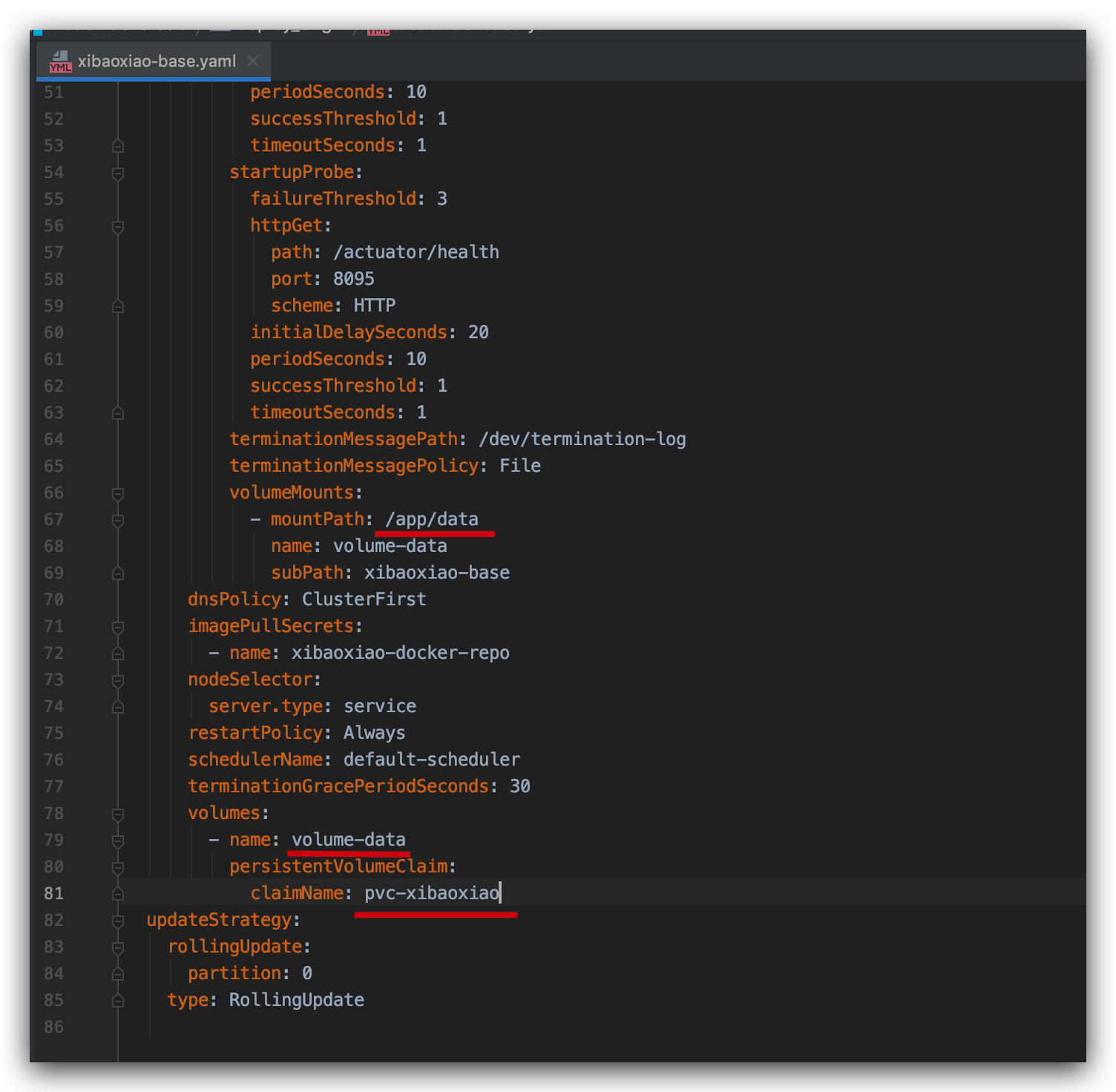Fold the volumeMounts section
Viewport: 1116px width, 1092px height.
pyautogui.click(x=118, y=493)
